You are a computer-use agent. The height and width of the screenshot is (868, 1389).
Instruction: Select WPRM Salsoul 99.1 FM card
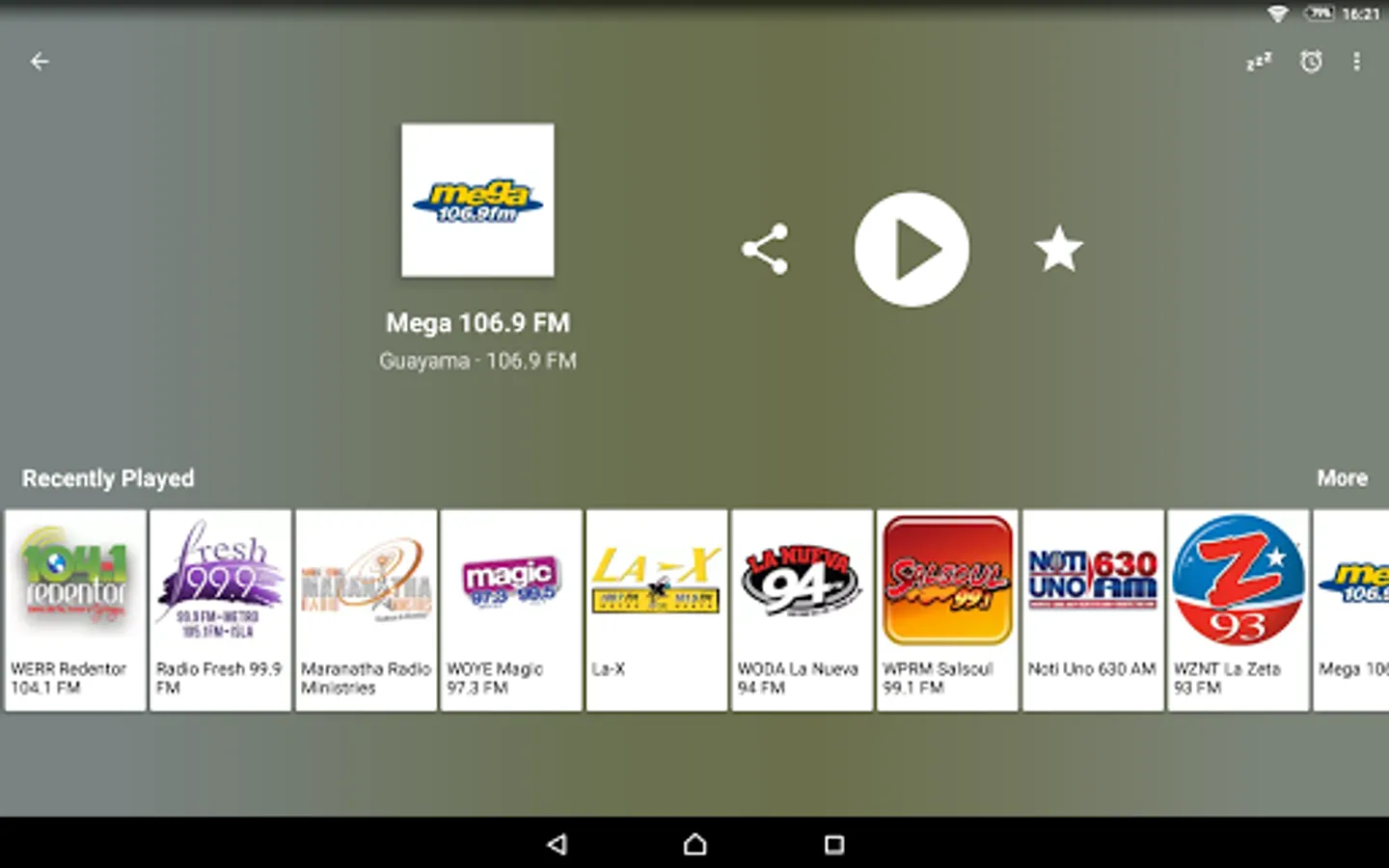click(x=947, y=610)
